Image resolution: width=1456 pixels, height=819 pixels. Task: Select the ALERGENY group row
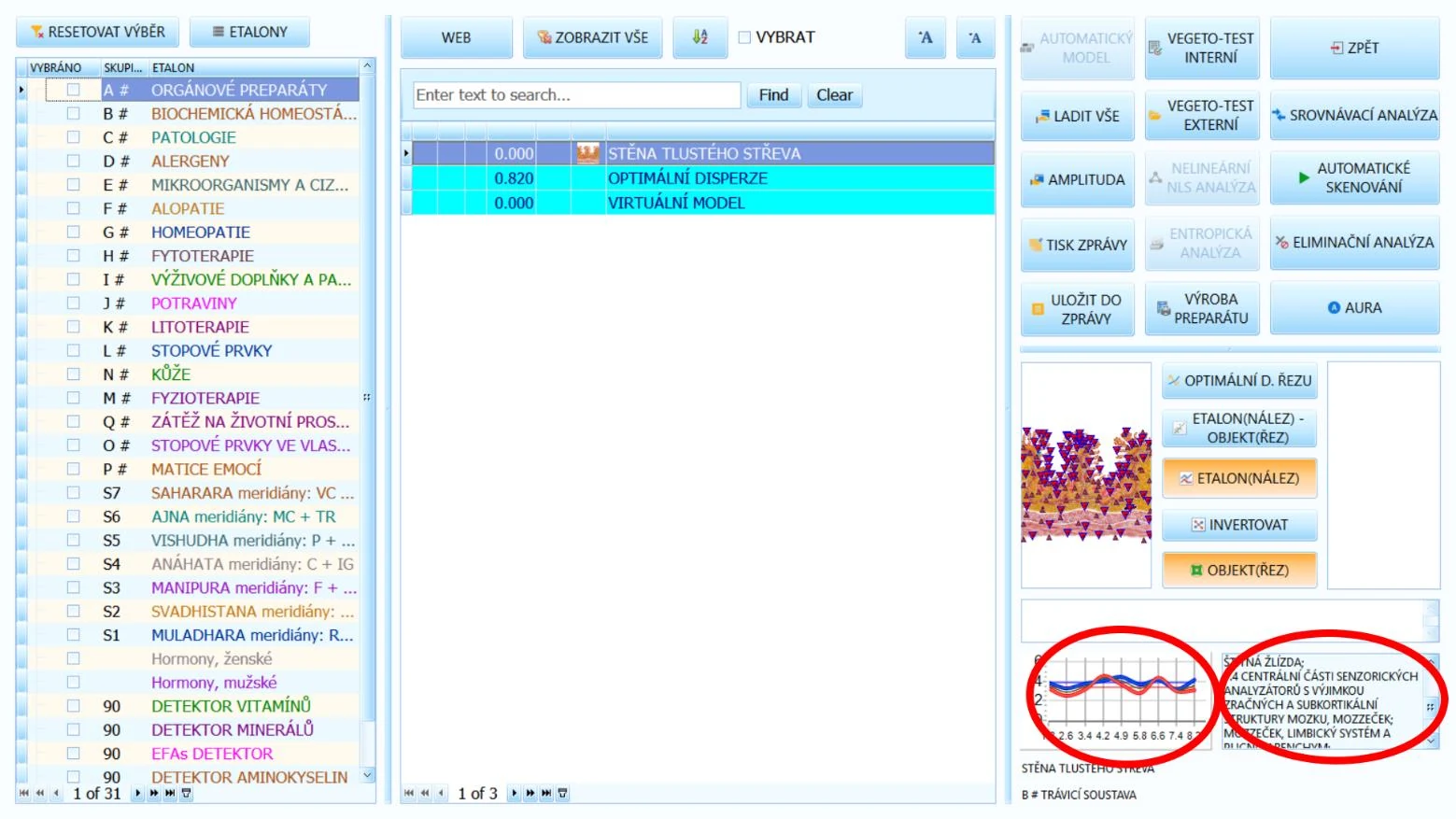tap(193, 161)
